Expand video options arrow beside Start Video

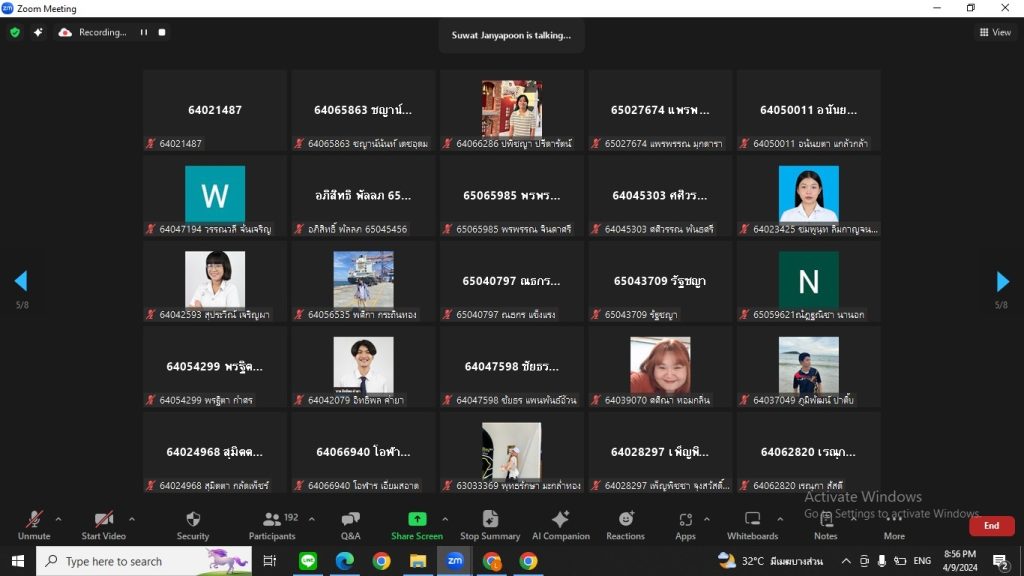(132, 519)
